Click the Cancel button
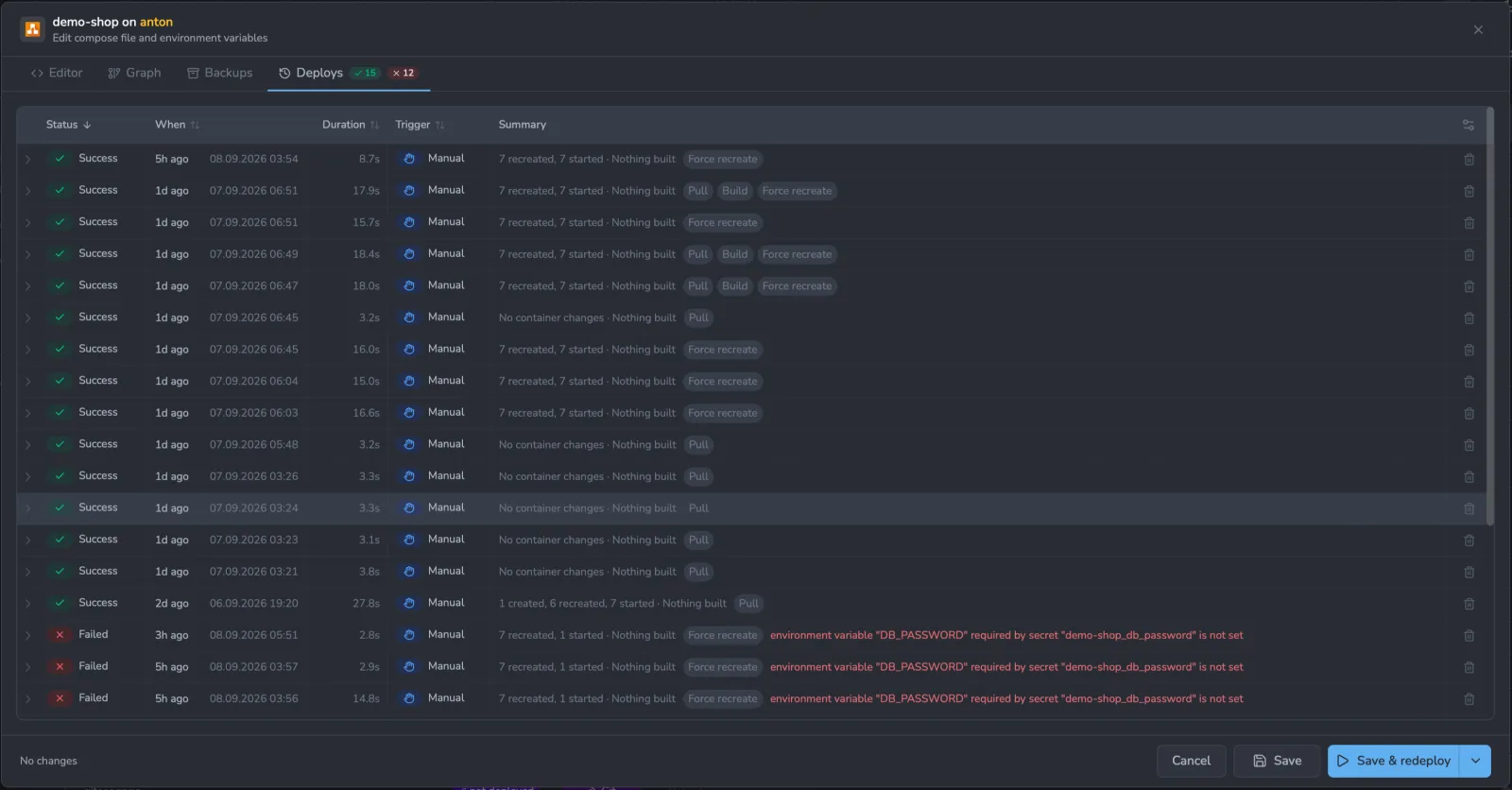1512x790 pixels. (1191, 761)
